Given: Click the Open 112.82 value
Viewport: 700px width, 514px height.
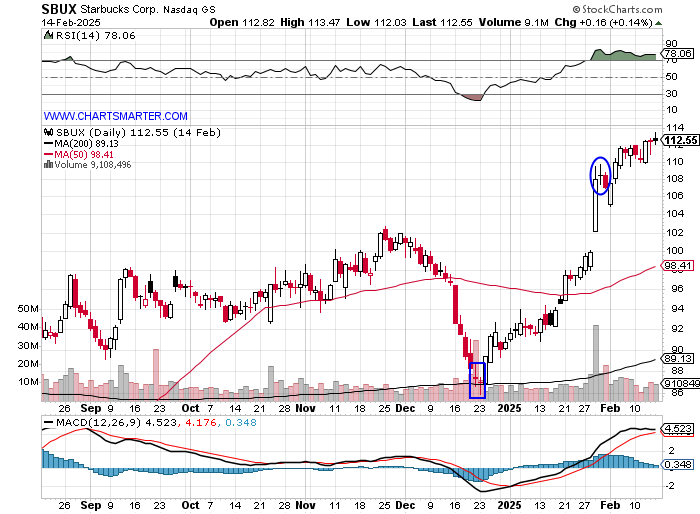Looking at the screenshot, I should point(242,22).
